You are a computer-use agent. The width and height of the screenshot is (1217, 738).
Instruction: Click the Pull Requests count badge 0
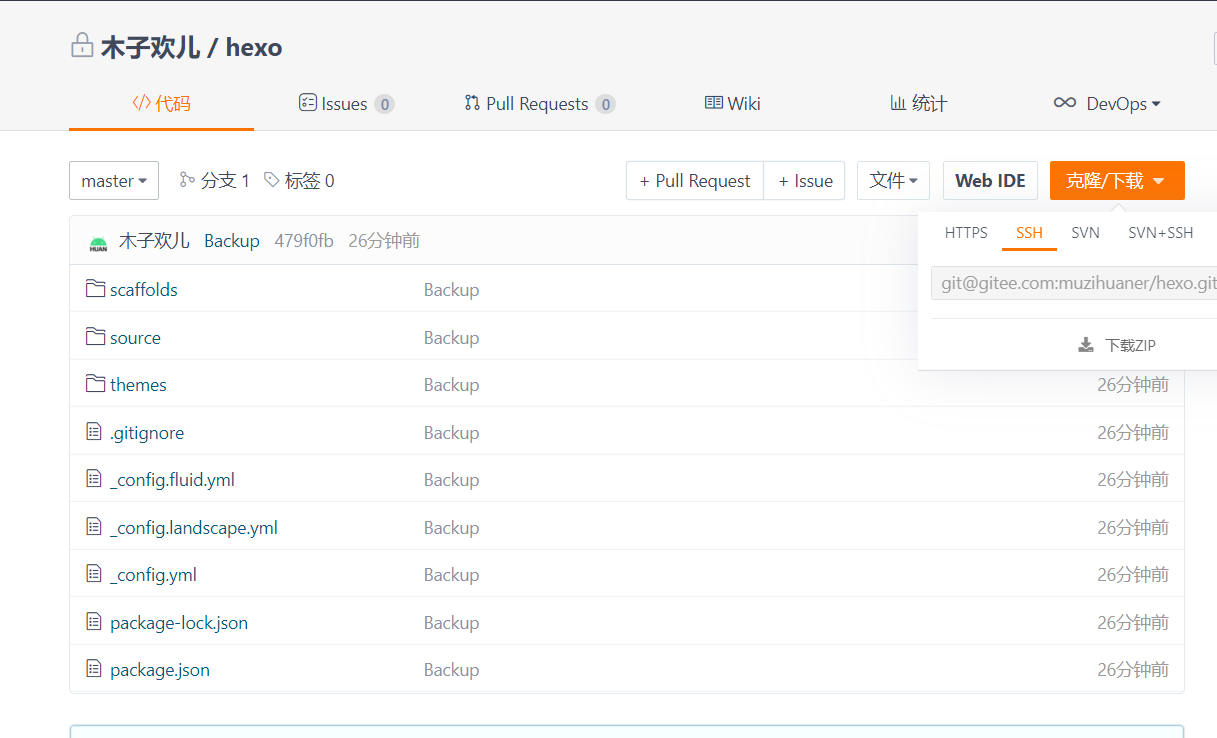click(605, 104)
